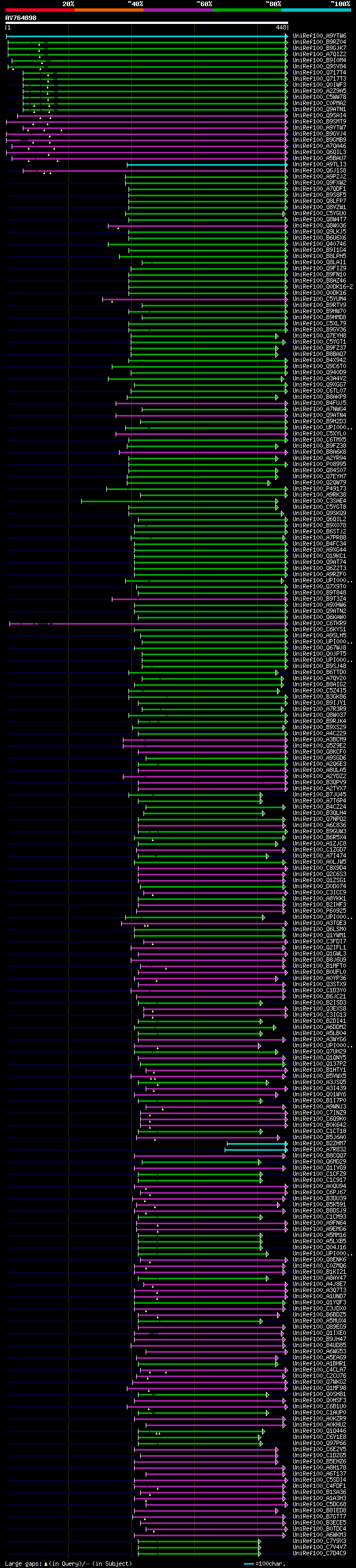Image resolution: width=356 pixels, height=1568 pixels.
Task: Click the UniRef100_Q6MD29 hit name
Action: click(319, 1161)
